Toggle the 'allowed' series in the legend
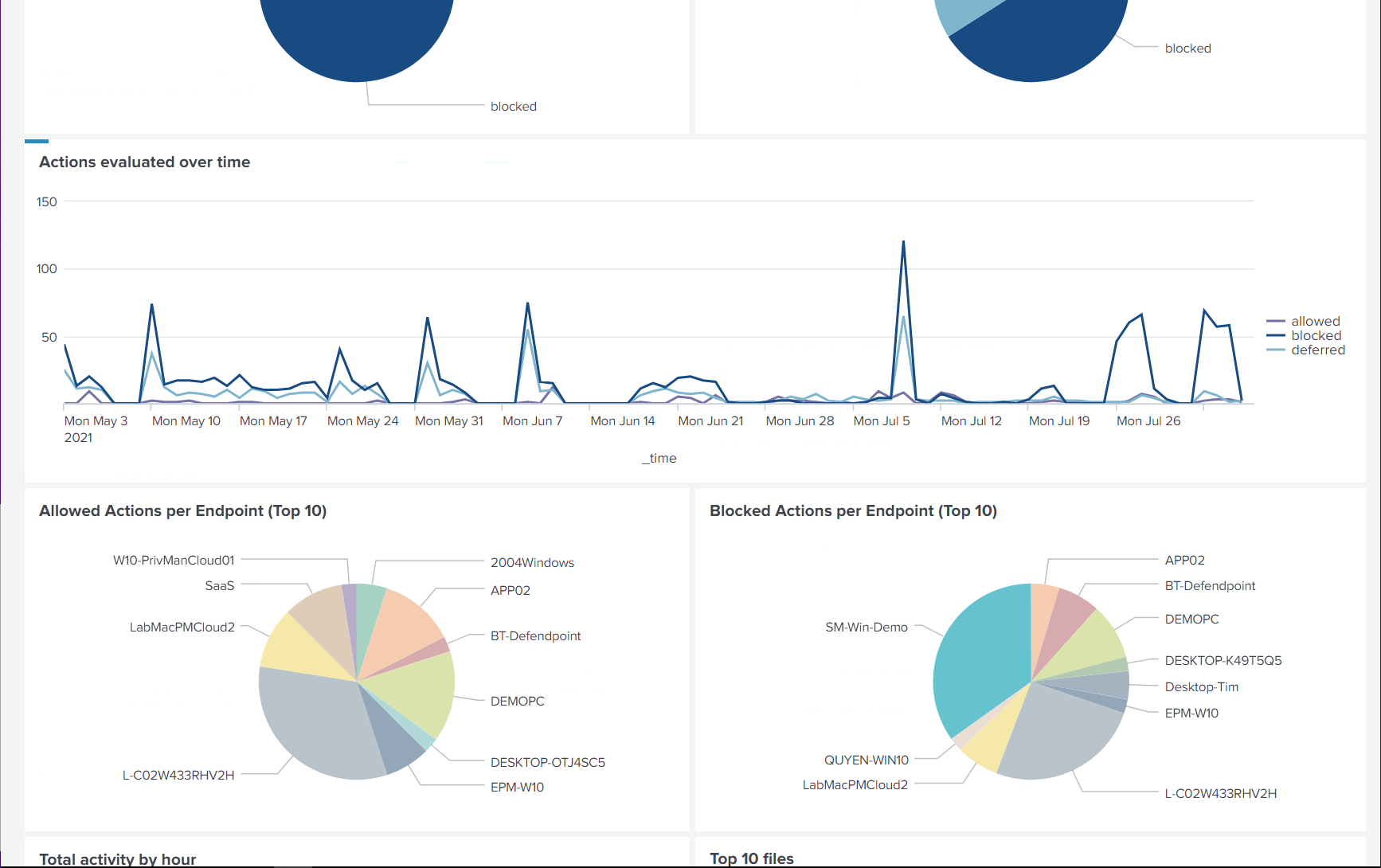 click(x=1315, y=321)
